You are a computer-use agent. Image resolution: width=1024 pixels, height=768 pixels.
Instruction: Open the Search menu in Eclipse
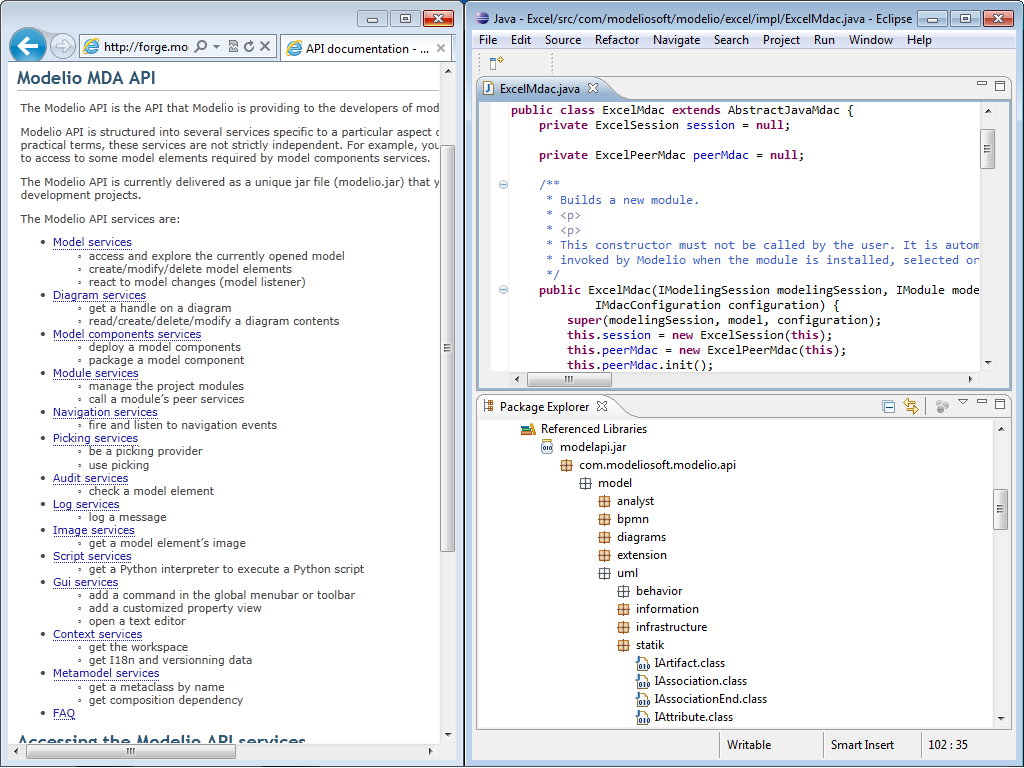tap(731, 40)
